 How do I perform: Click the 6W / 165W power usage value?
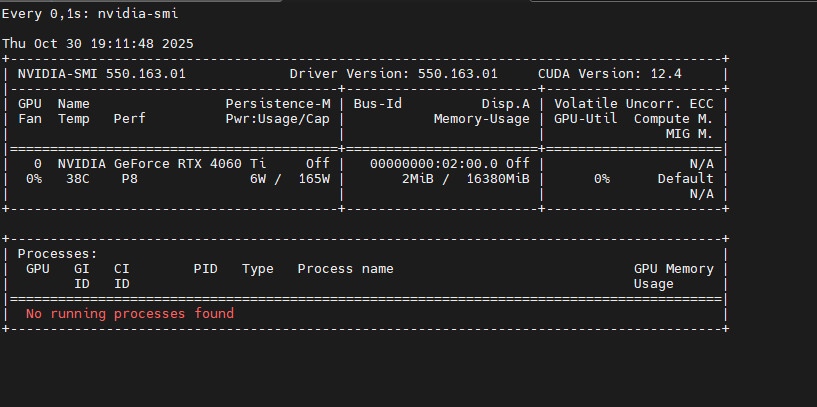290,178
